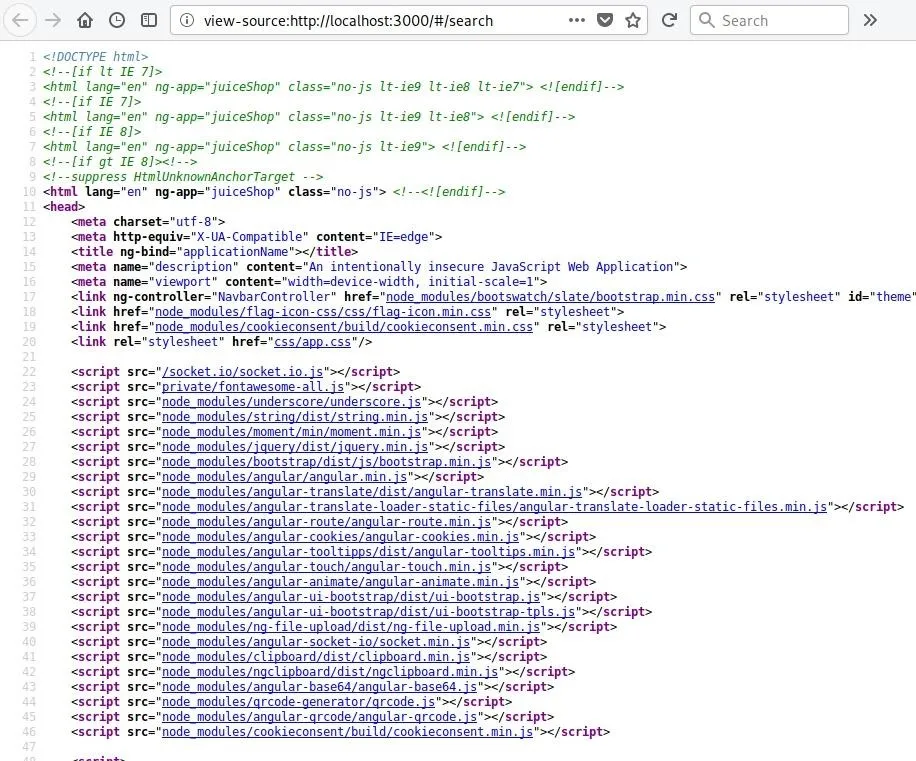Click the <!DOCTYPE html> text
Viewport: 916px width, 761px height.
coord(95,57)
